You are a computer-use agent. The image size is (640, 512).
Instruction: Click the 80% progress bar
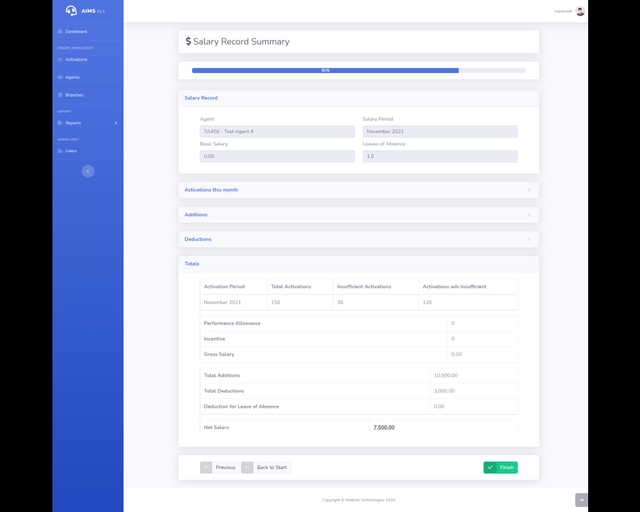pyautogui.click(x=325, y=71)
